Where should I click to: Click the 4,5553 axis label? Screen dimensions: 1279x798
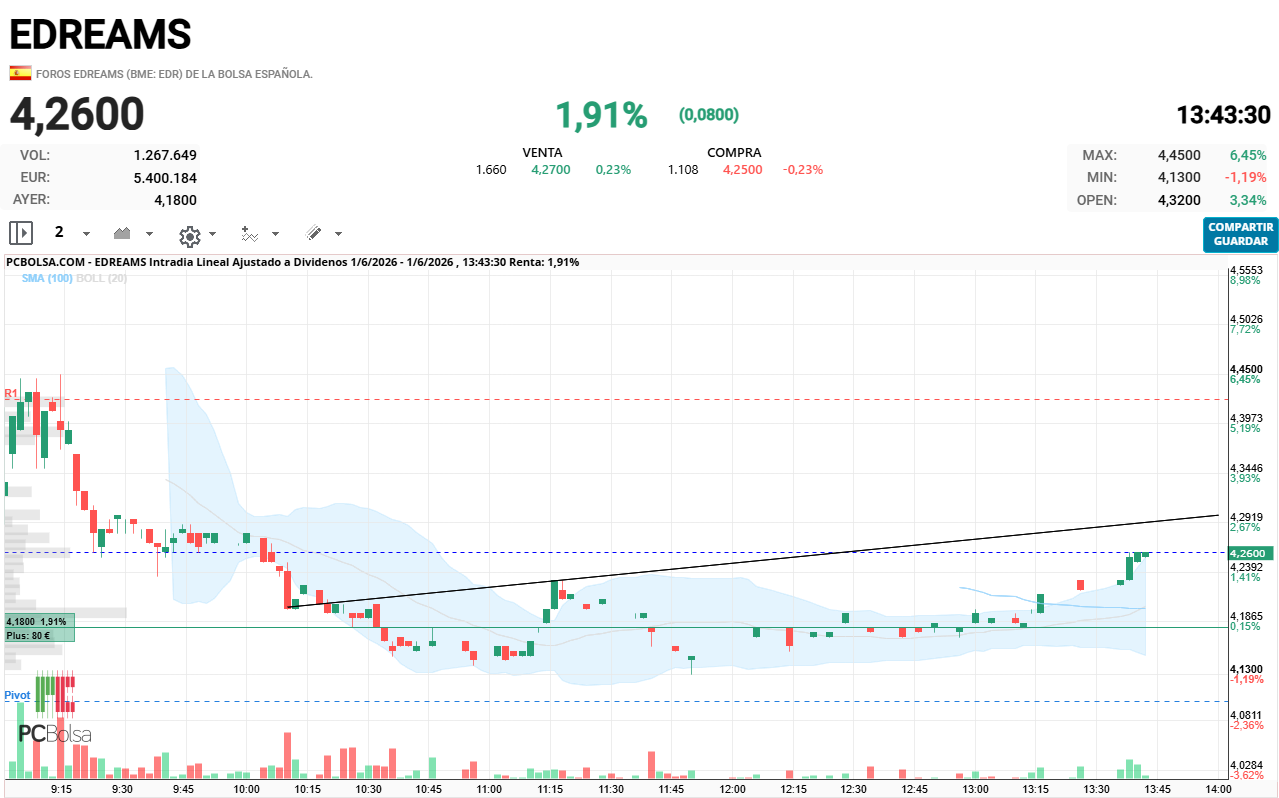point(1247,271)
